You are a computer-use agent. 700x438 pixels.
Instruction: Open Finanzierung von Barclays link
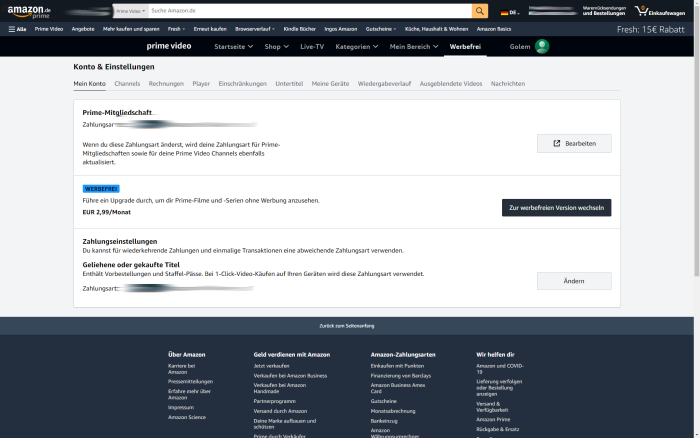(401, 375)
